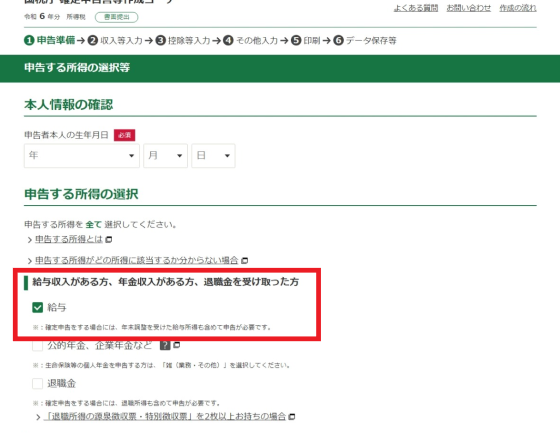Select step 2 収入等入力

[115, 40]
